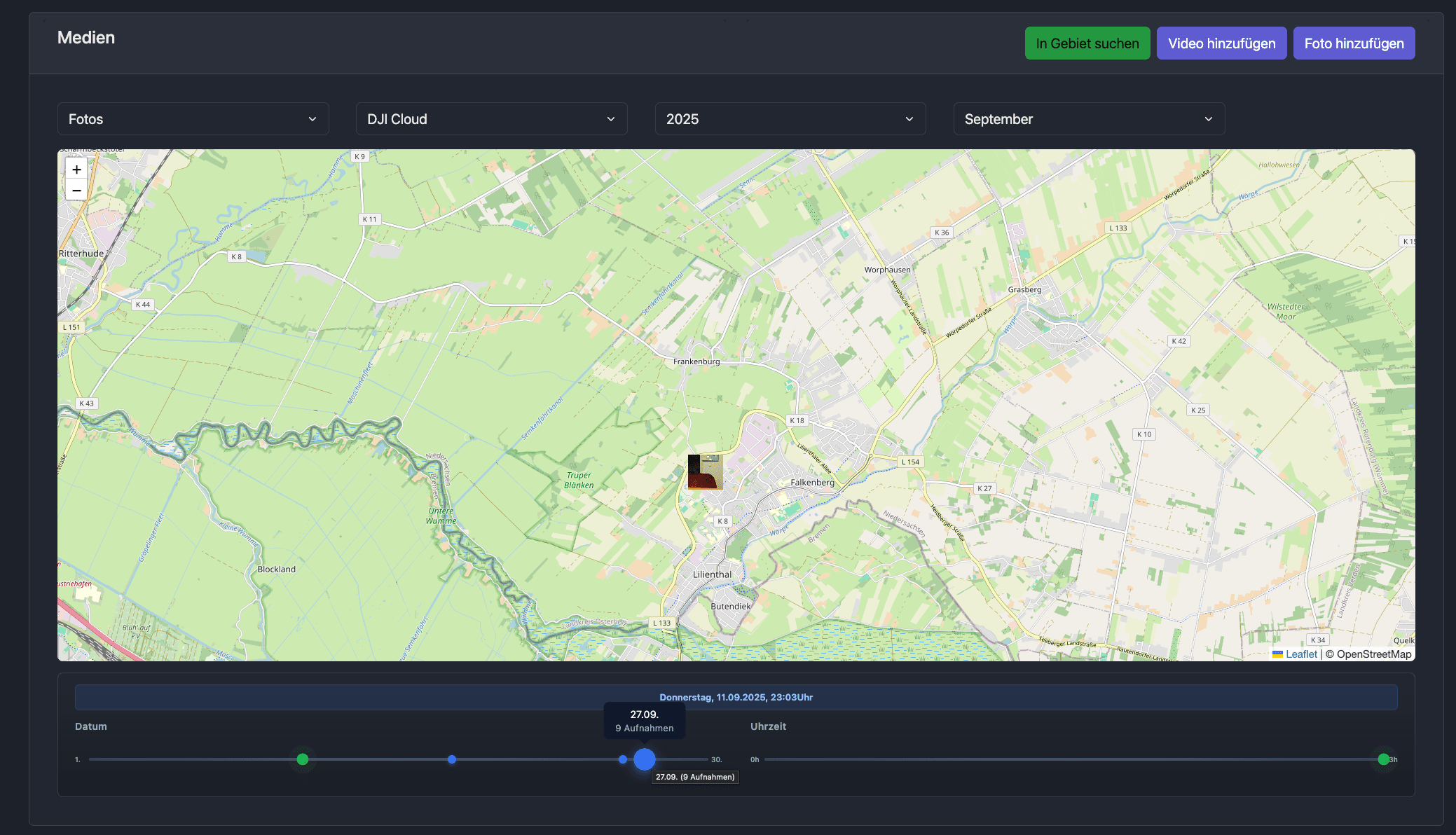Change the September month selection

[x=1088, y=119]
